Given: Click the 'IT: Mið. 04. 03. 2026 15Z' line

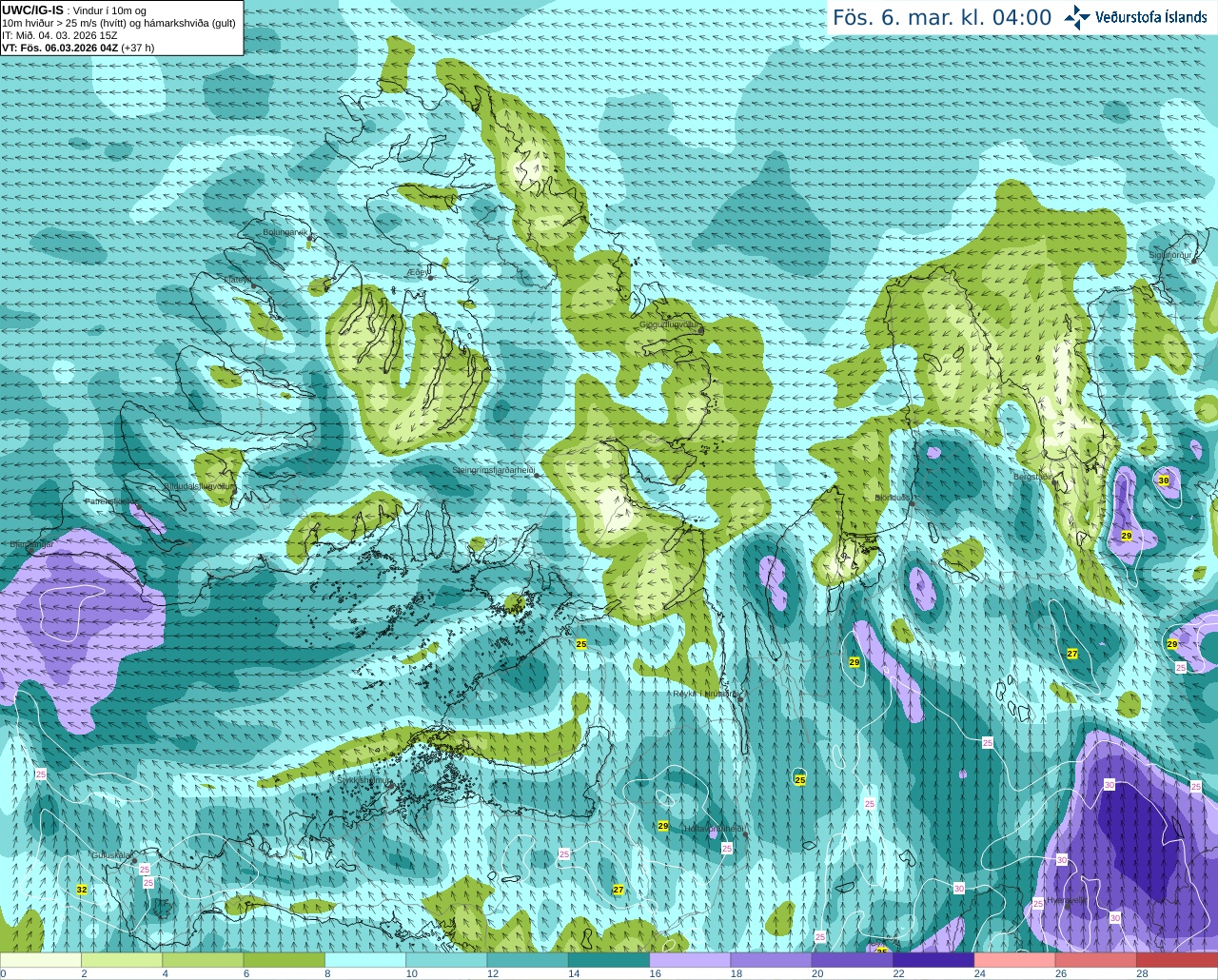Looking at the screenshot, I should [x=60, y=35].
